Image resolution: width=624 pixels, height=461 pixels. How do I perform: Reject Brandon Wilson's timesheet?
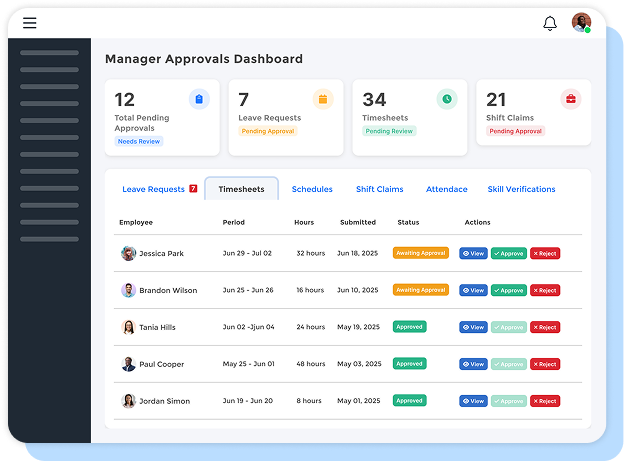click(545, 290)
